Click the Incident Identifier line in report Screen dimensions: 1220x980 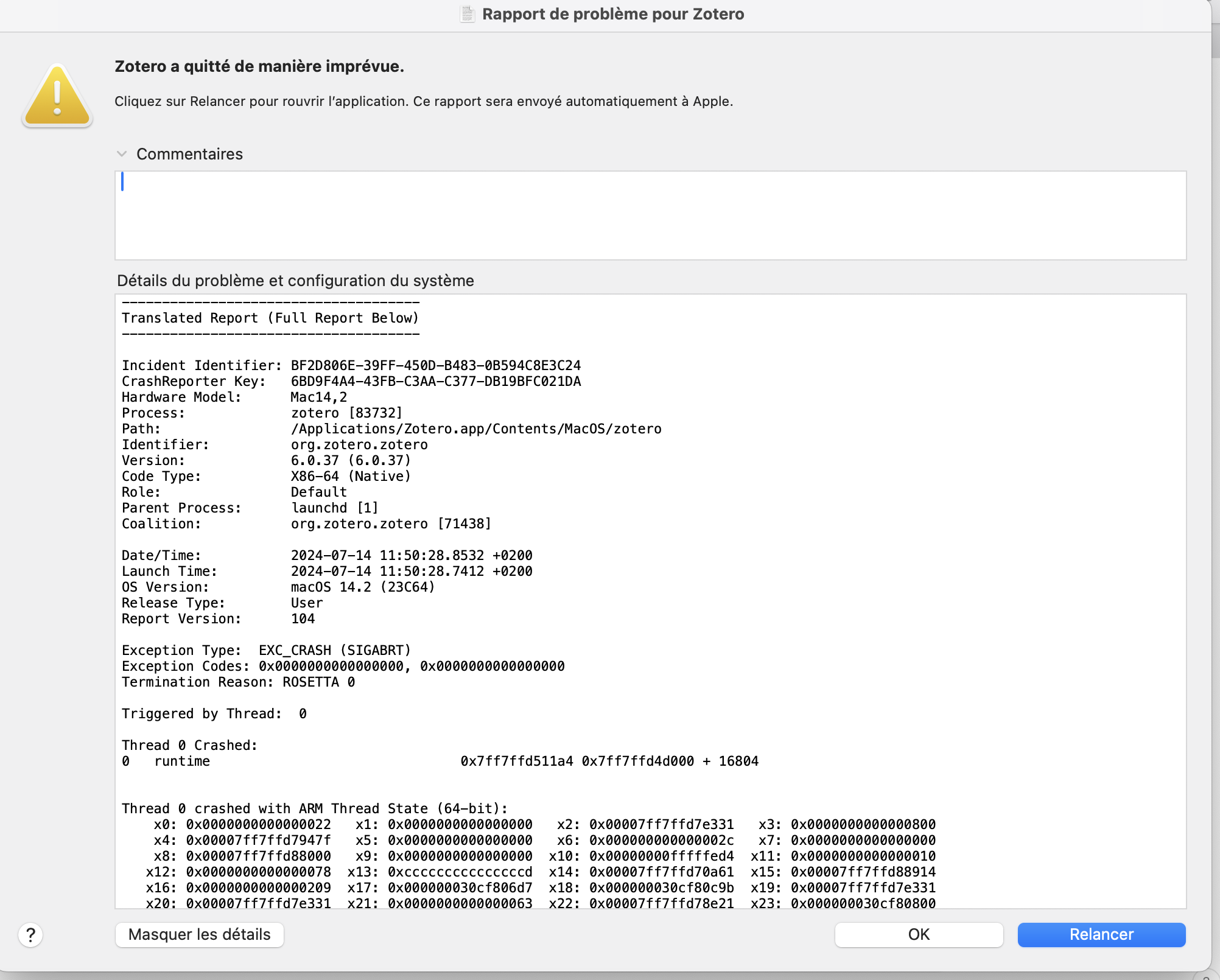tap(351, 365)
